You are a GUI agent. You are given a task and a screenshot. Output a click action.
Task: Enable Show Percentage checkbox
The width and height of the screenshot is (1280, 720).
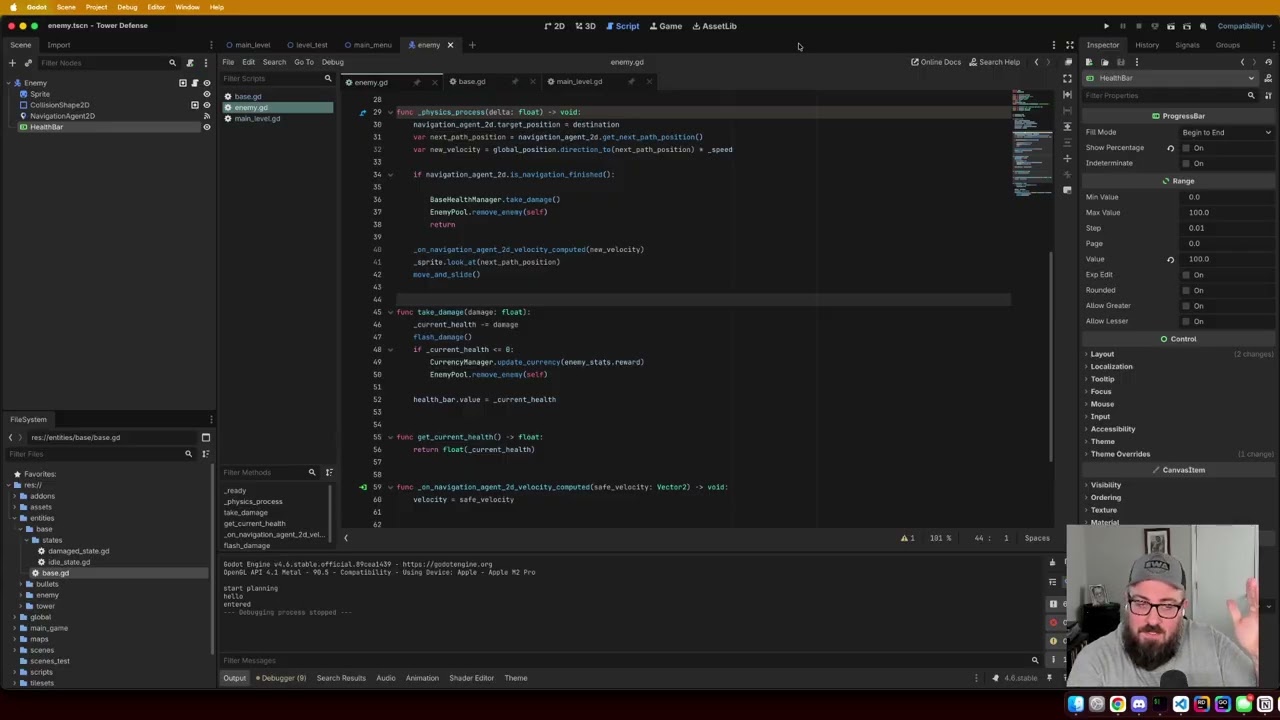[1186, 148]
